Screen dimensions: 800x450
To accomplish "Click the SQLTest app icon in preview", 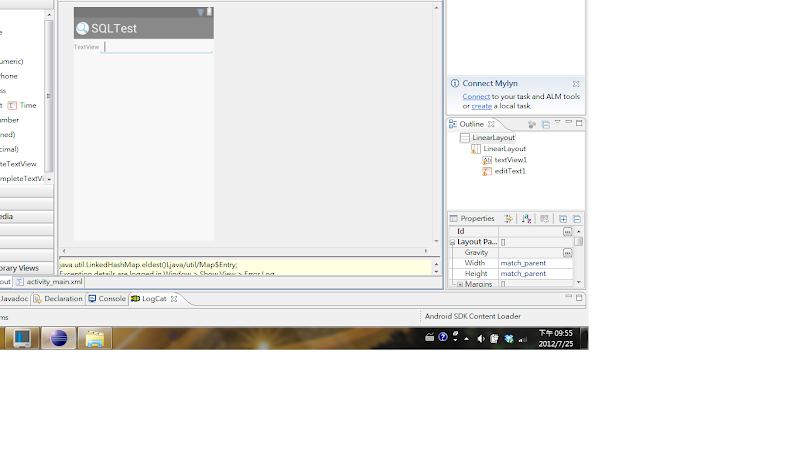I will pyautogui.click(x=82, y=29).
